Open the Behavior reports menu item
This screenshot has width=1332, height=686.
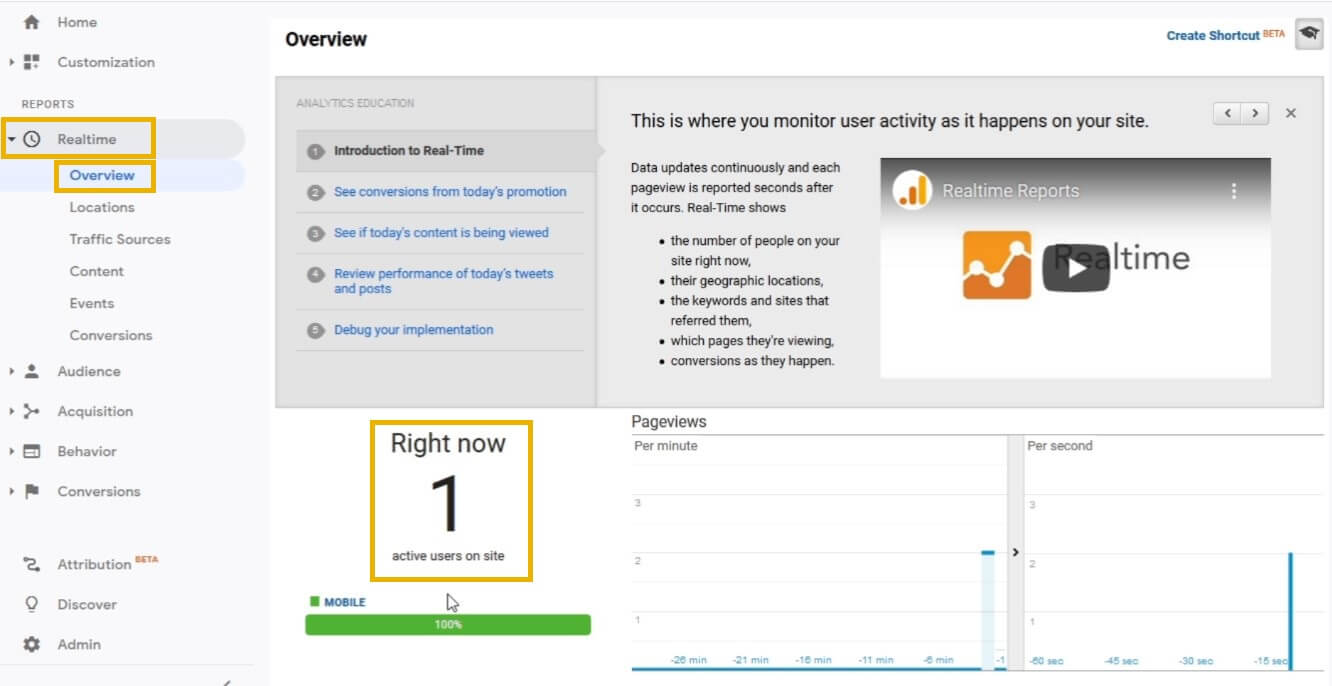click(x=87, y=451)
